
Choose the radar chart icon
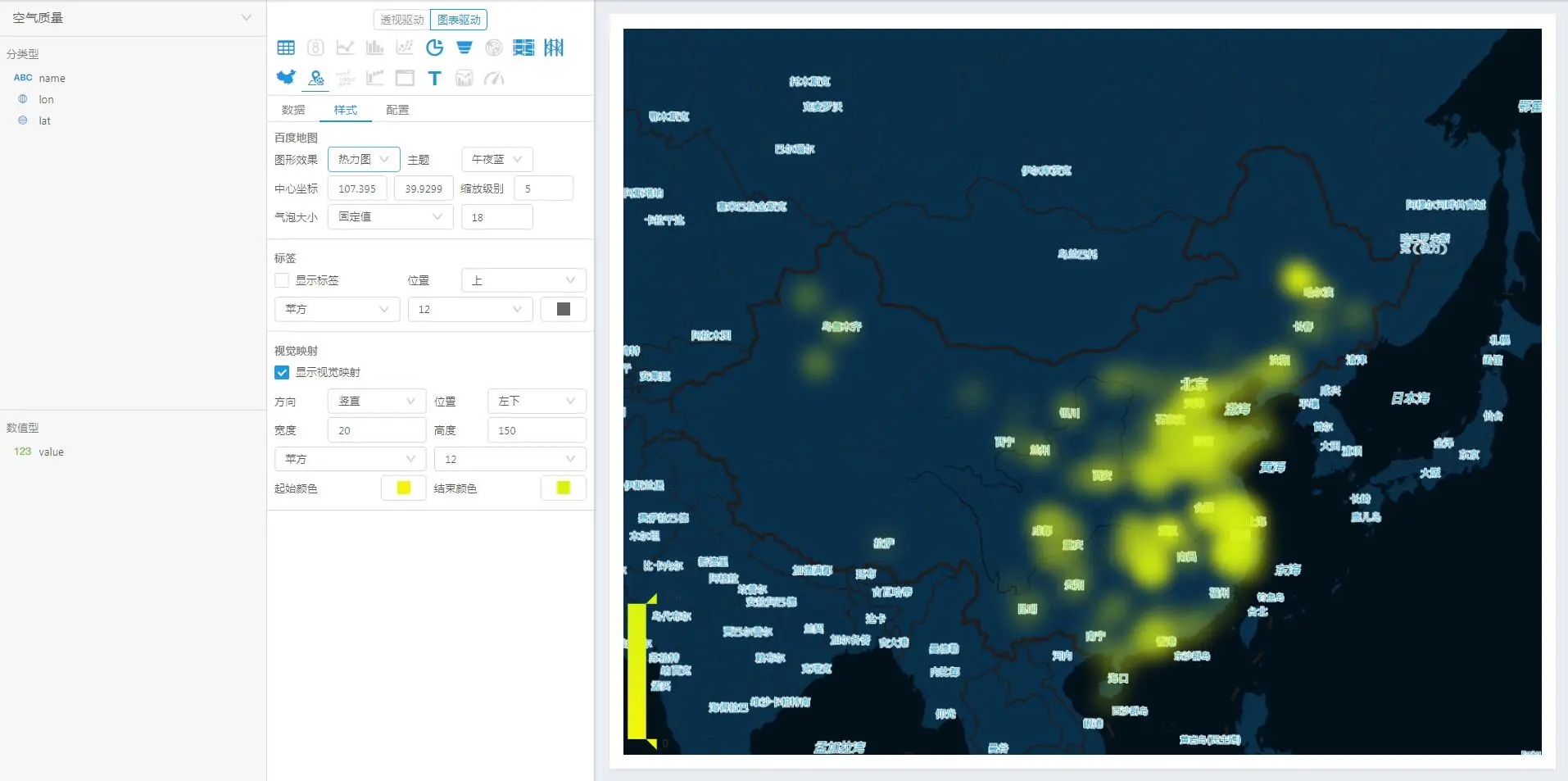click(494, 48)
